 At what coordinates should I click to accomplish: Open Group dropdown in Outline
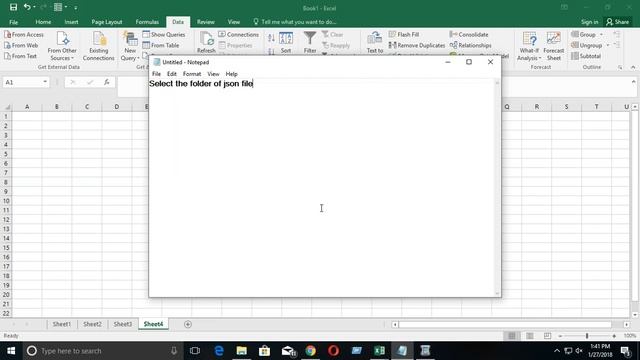587,35
